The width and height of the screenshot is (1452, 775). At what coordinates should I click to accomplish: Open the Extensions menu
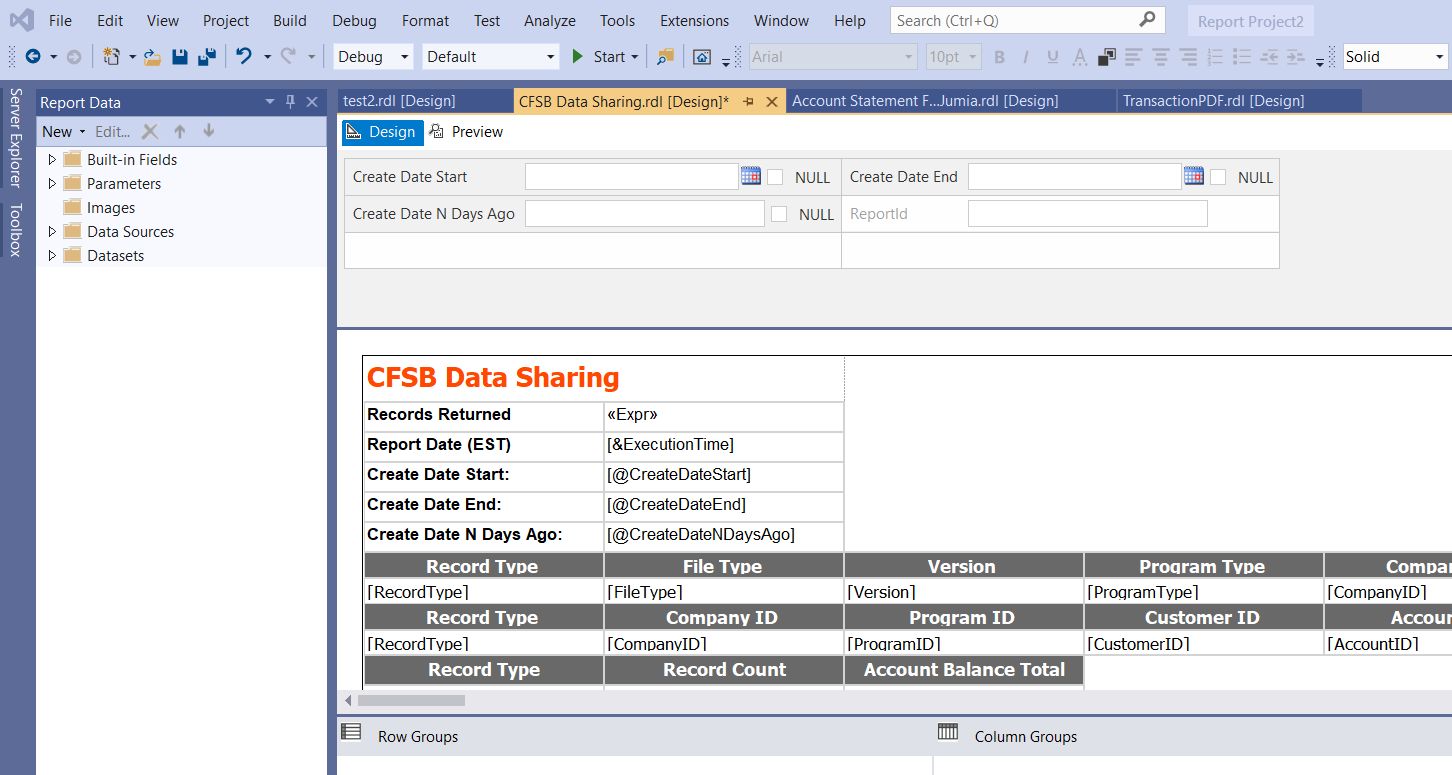pyautogui.click(x=694, y=20)
